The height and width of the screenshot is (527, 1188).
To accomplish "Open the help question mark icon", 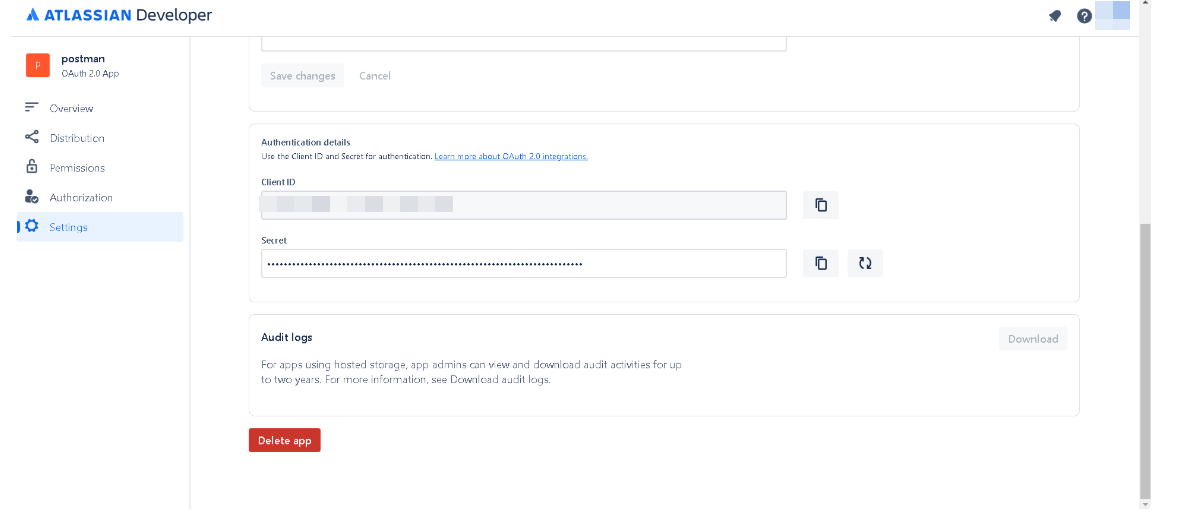I will pyautogui.click(x=1083, y=16).
